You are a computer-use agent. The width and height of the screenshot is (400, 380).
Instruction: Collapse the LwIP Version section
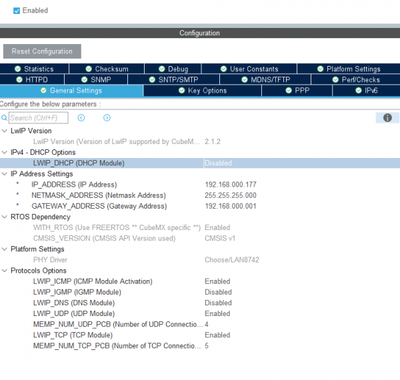[4, 131]
